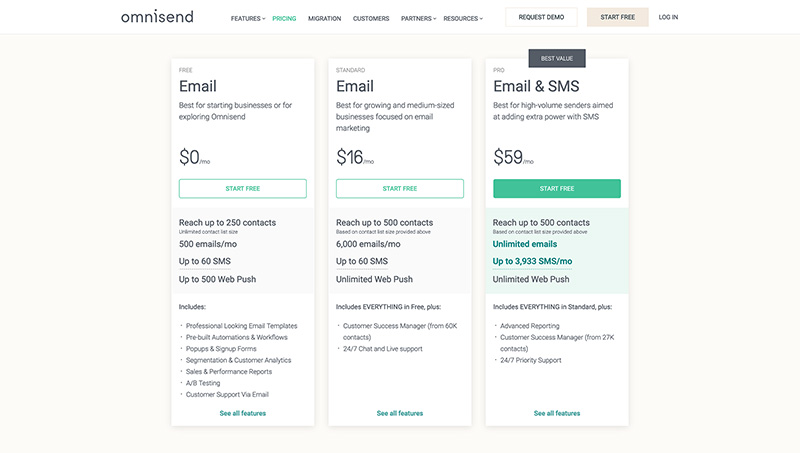This screenshot has height=453, width=800.
Task: Click 'Segmentation & Customer Analytics' item
Action: [238, 360]
